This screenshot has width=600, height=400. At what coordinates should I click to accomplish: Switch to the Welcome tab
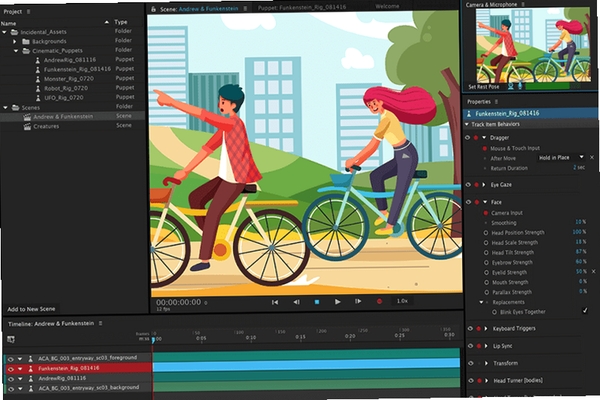[x=387, y=7]
